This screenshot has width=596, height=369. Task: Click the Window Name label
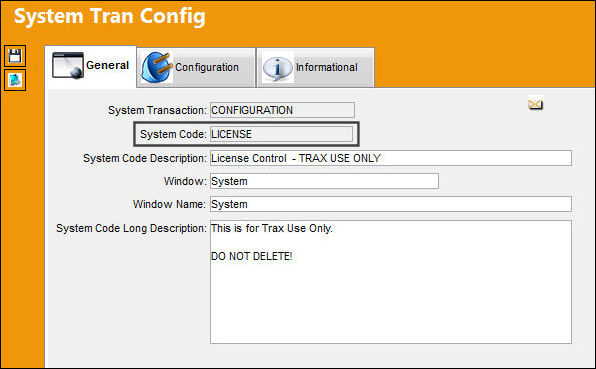pyautogui.click(x=170, y=204)
